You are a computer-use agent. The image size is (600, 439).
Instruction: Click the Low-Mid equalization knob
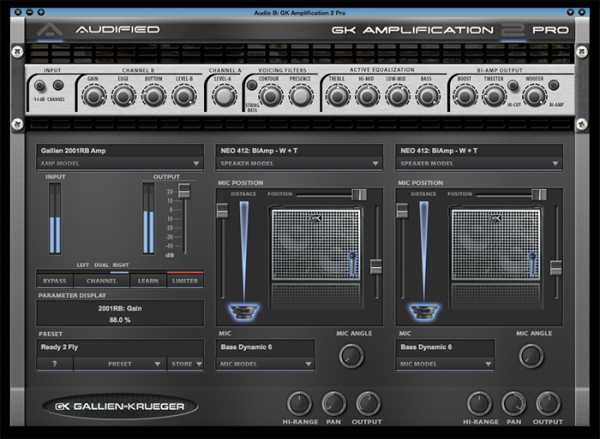click(397, 96)
